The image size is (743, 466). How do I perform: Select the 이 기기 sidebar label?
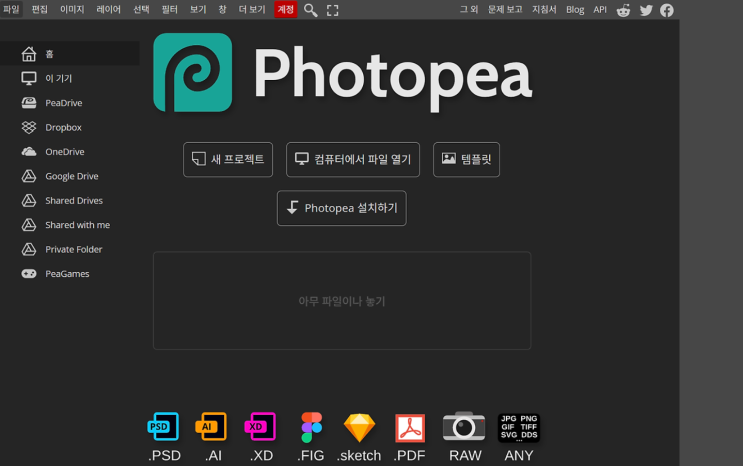coord(58,78)
